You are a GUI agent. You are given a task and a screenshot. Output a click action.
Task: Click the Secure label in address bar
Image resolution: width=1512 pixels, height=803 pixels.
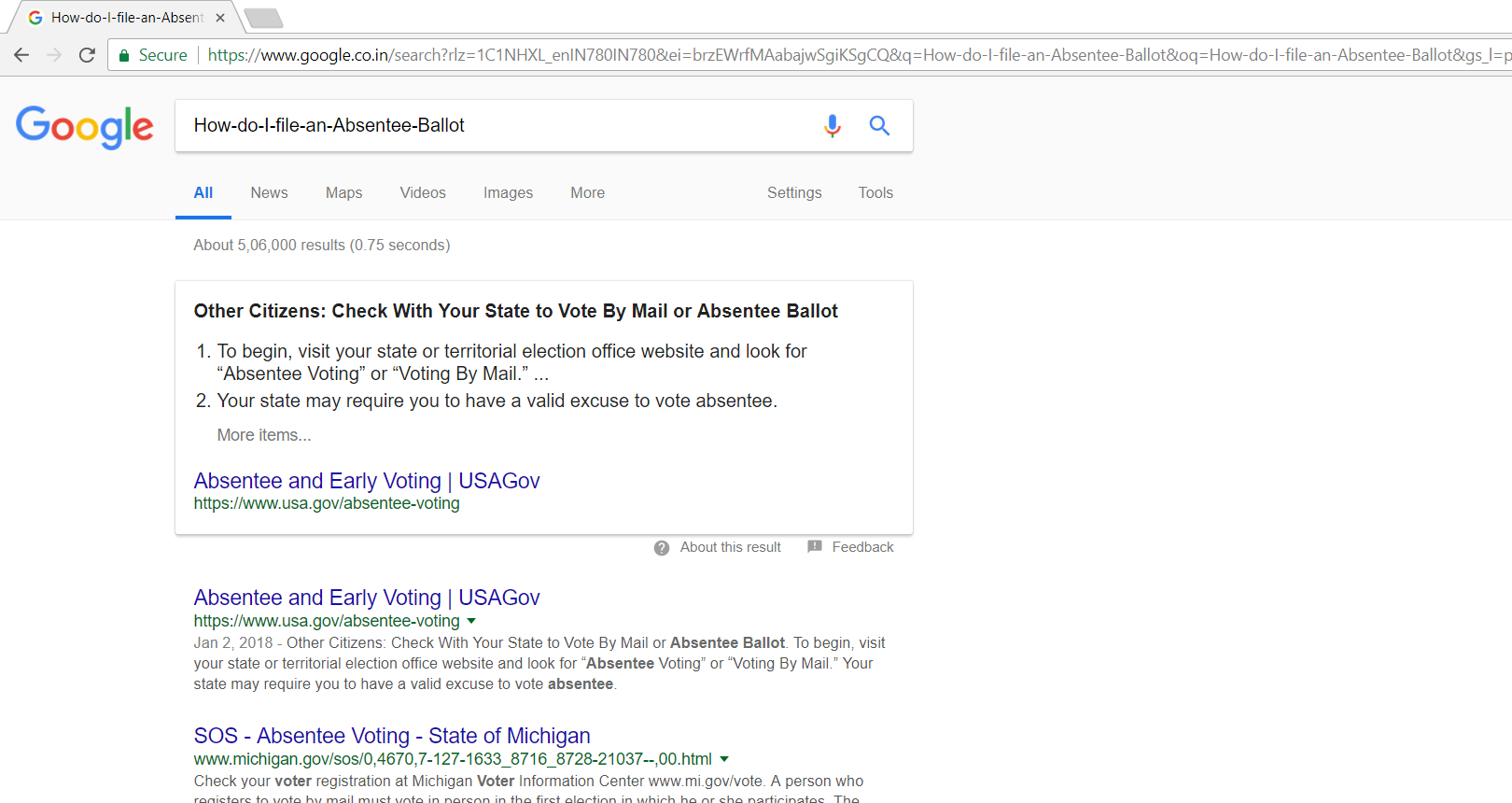pos(163,55)
